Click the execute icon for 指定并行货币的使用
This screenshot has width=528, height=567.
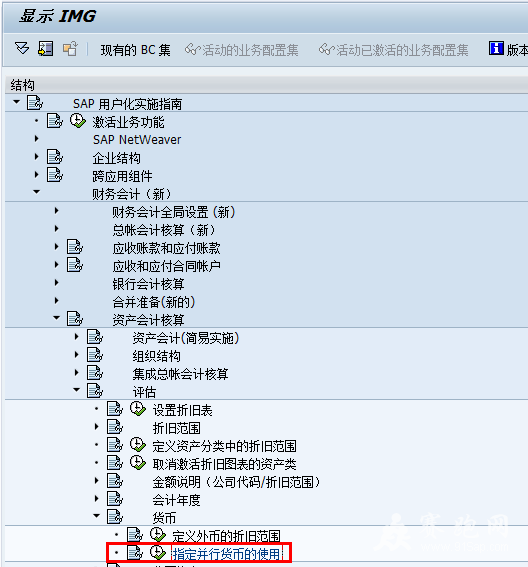[158, 553]
